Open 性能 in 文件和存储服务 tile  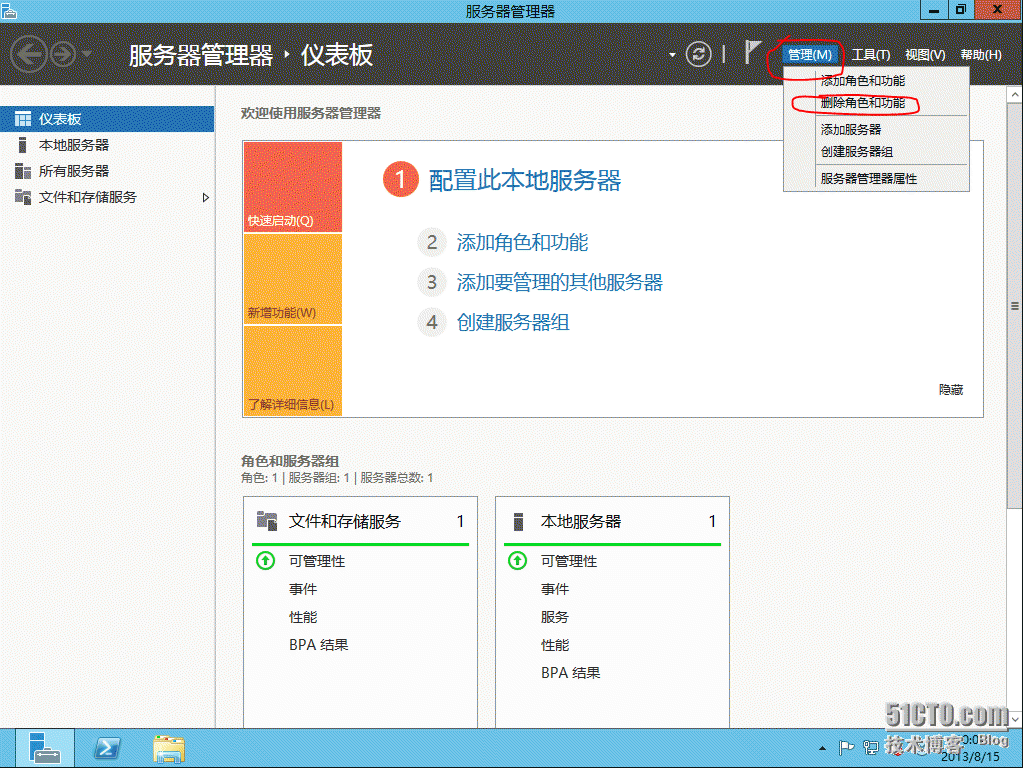pos(303,617)
